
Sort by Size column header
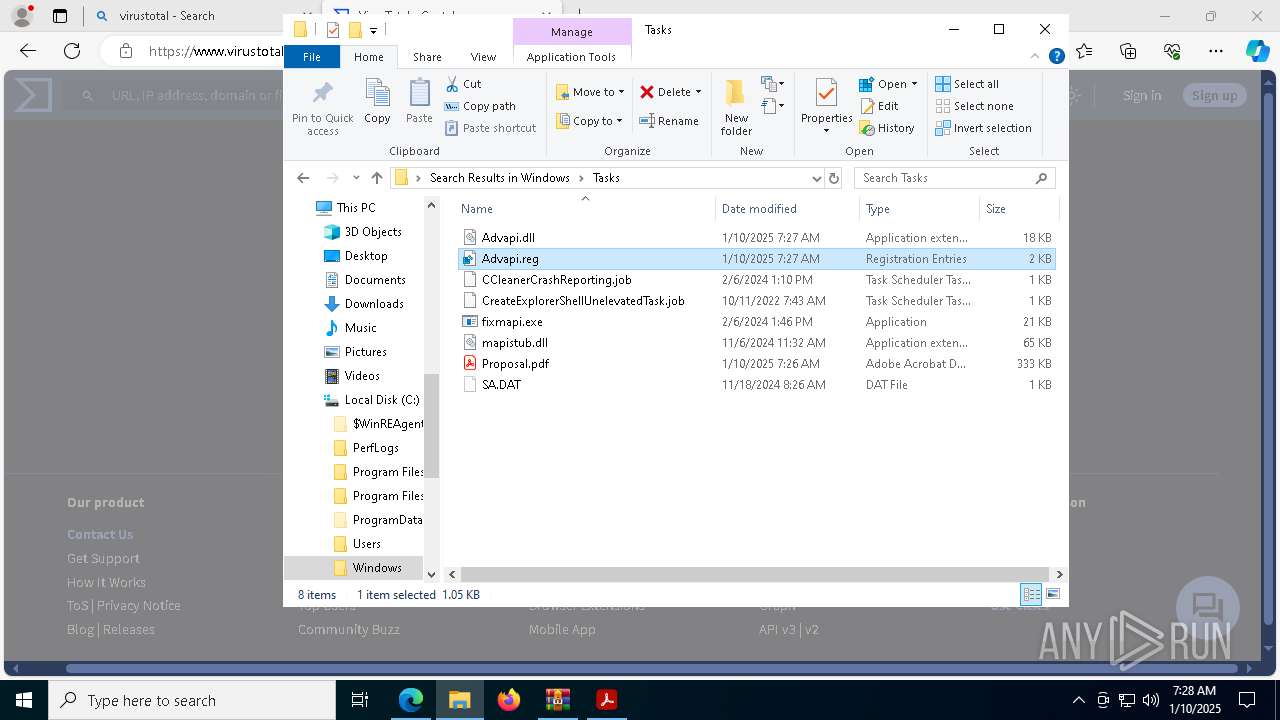[x=996, y=209]
